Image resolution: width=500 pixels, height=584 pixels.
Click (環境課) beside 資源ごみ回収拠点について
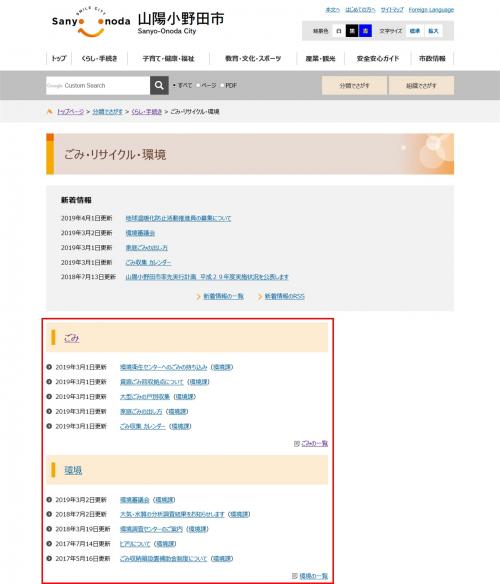198,382
